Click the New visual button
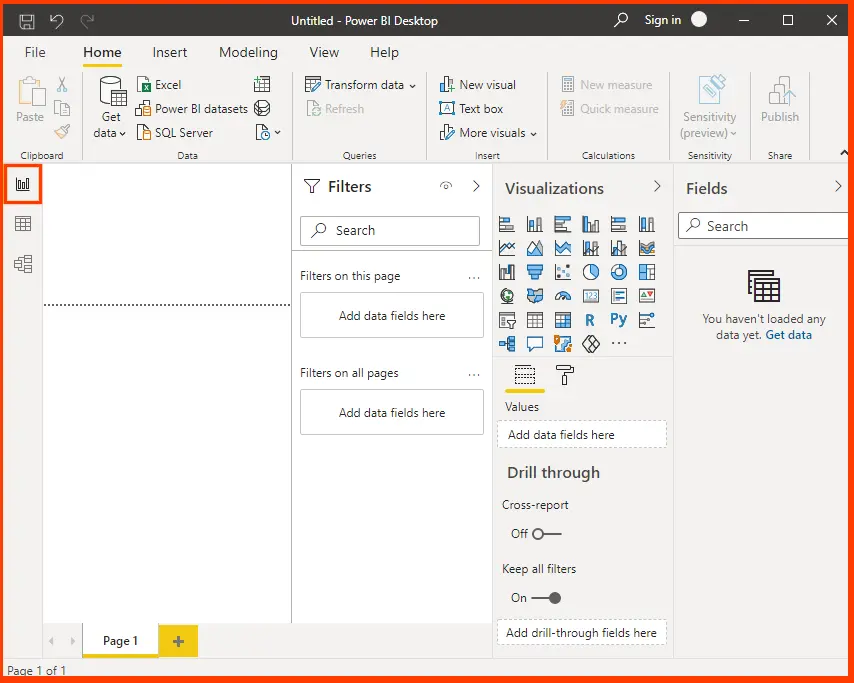Image resolution: width=854 pixels, height=683 pixels. coord(478,85)
